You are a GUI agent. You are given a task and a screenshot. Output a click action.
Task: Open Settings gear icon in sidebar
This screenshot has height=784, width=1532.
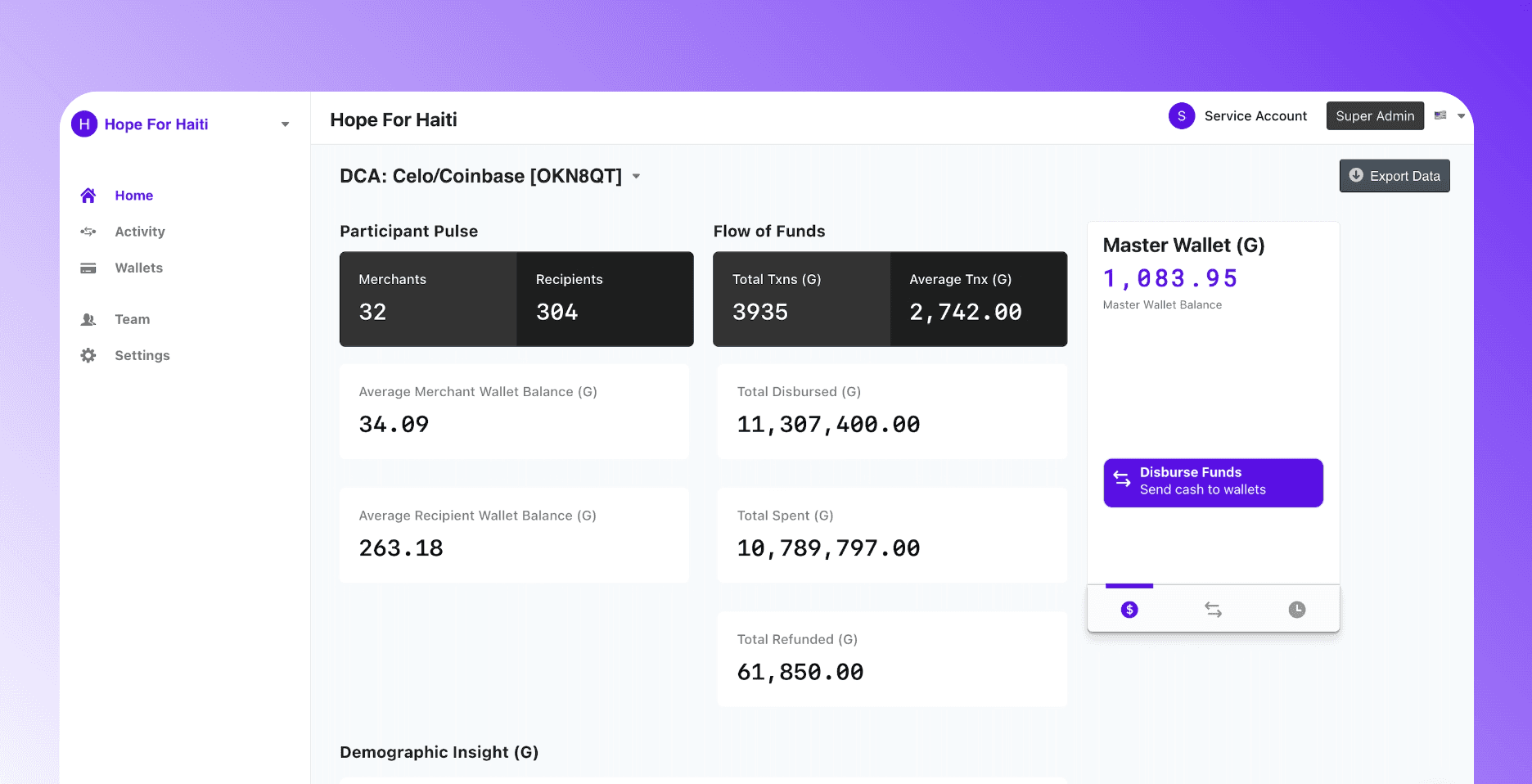[88, 355]
